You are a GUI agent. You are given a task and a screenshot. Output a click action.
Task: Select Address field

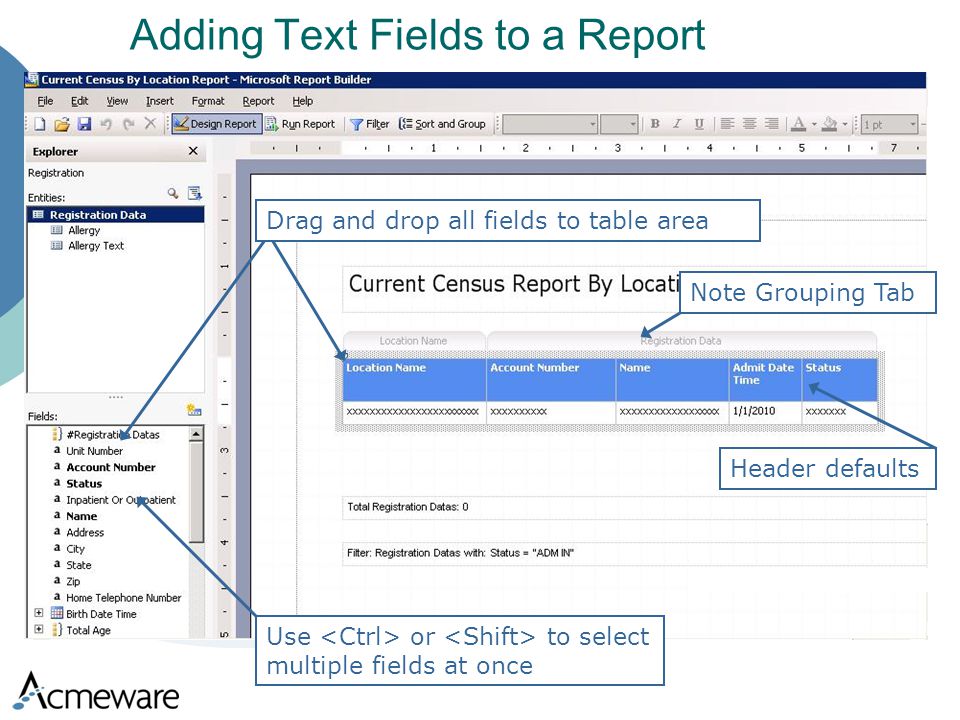(84, 533)
